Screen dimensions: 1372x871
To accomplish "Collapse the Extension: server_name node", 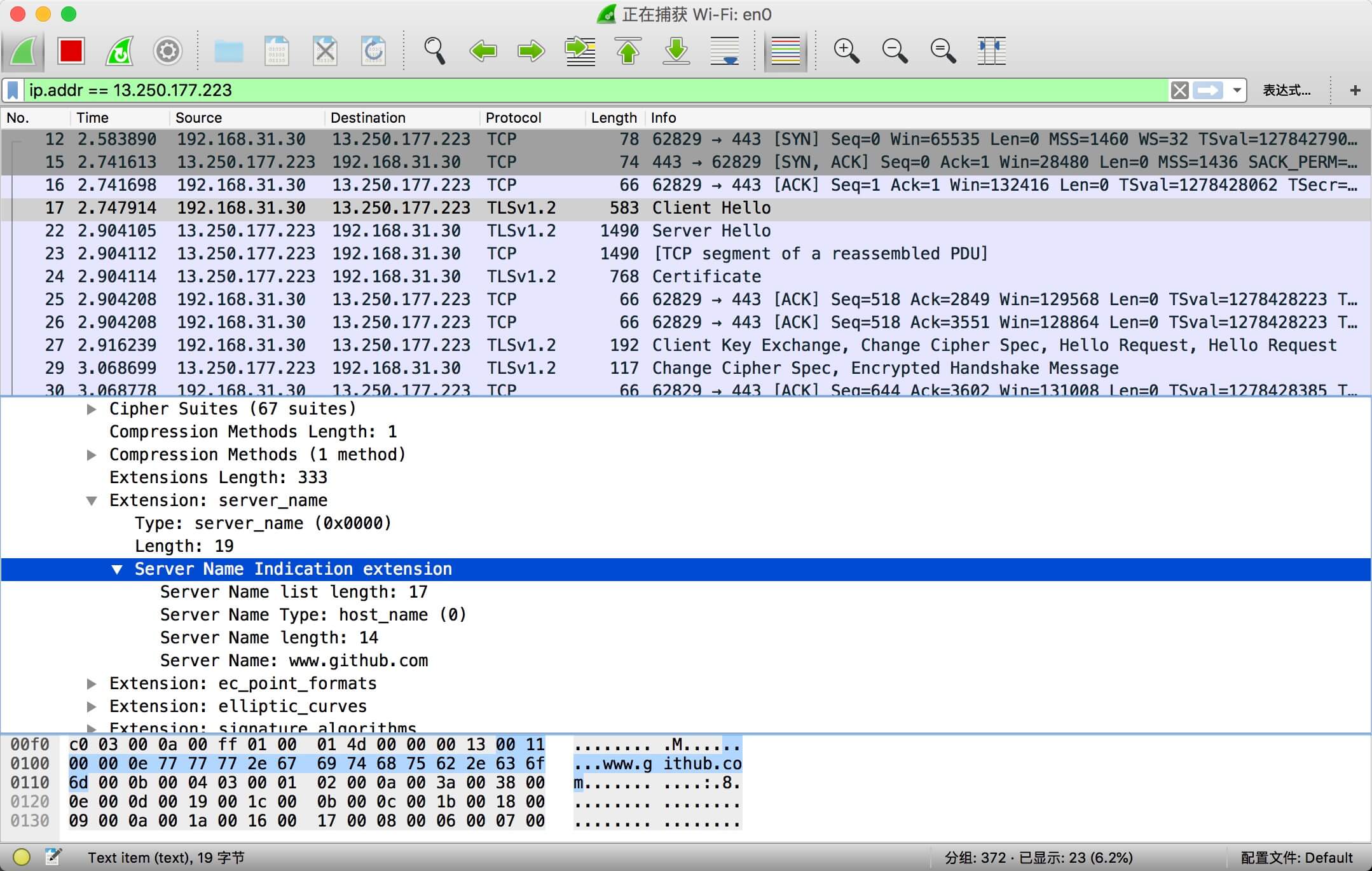I will point(92,501).
